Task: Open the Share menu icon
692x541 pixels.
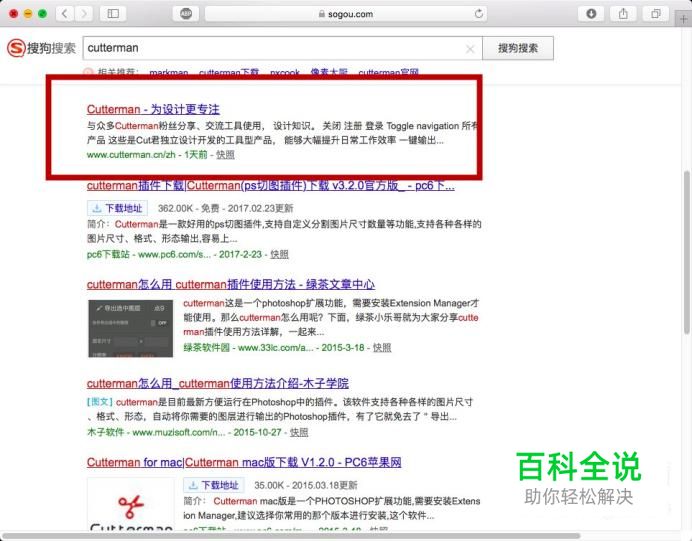Action: 623,14
